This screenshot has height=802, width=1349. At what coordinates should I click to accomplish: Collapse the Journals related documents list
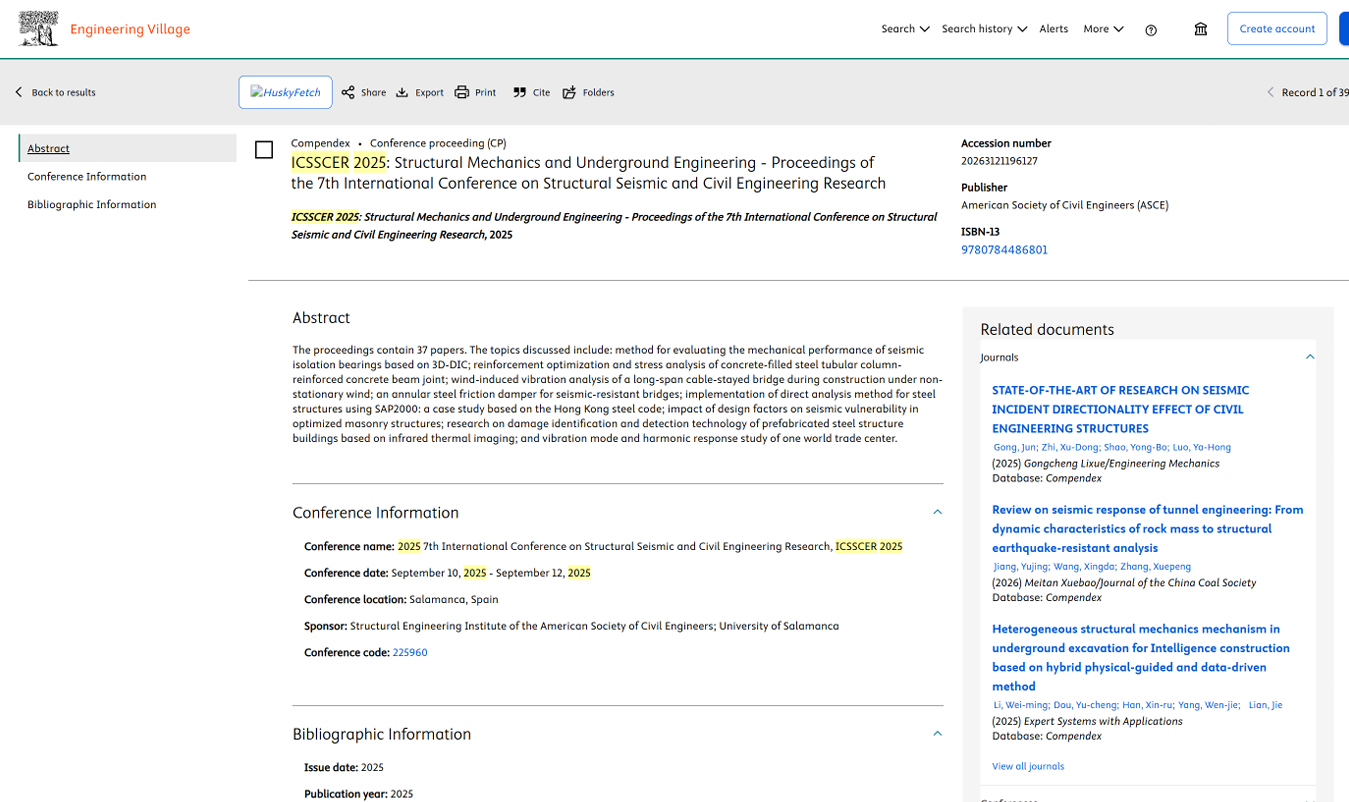click(1309, 357)
